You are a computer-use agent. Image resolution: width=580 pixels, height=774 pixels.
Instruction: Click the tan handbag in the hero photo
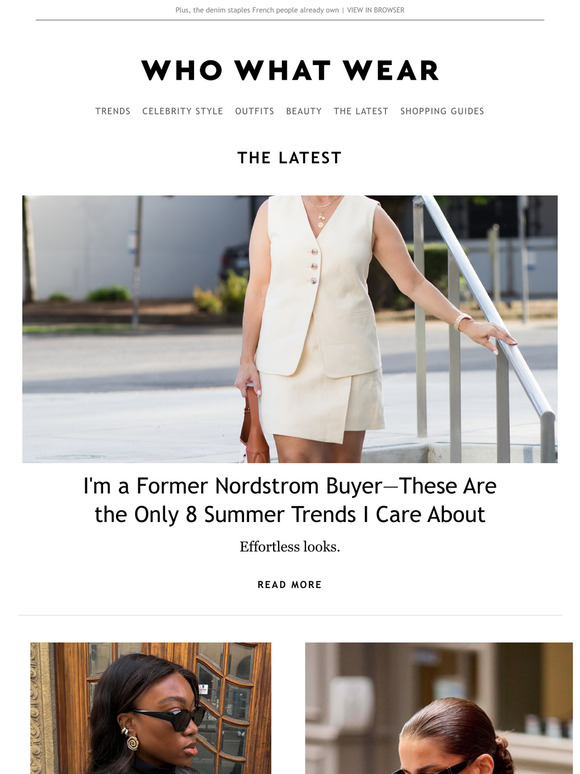(x=254, y=427)
